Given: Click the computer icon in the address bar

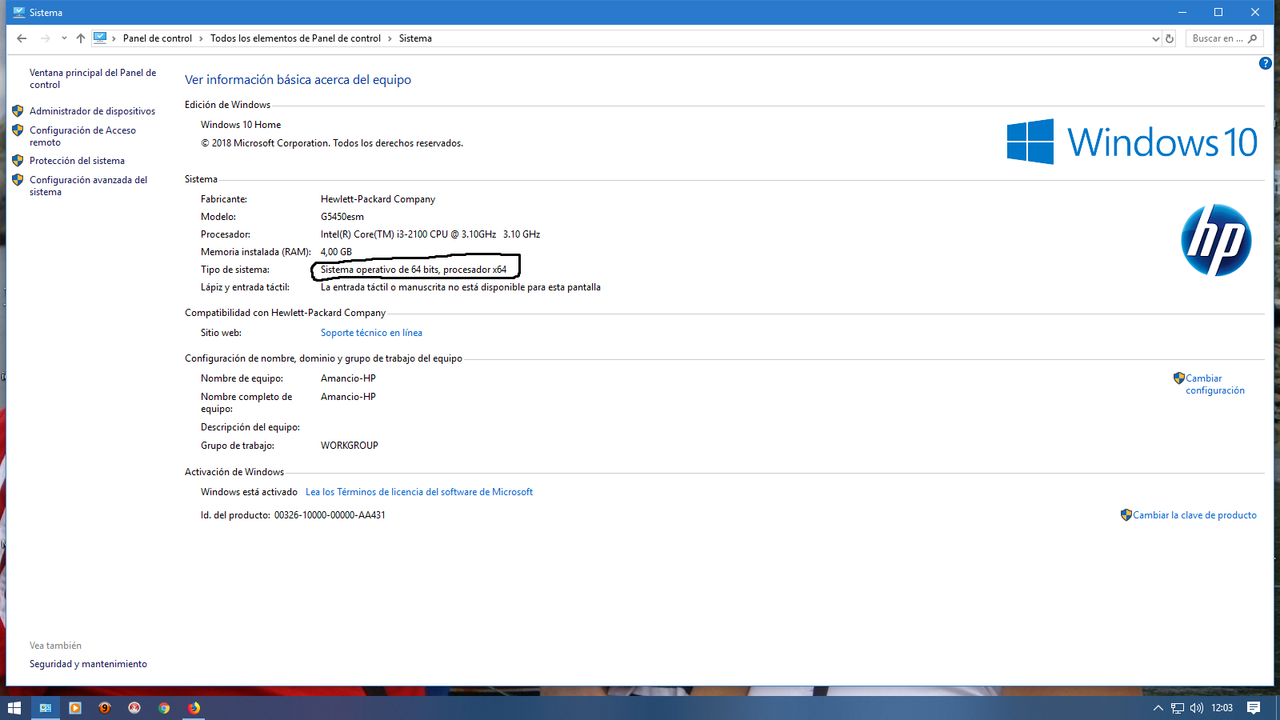Looking at the screenshot, I should coord(100,38).
